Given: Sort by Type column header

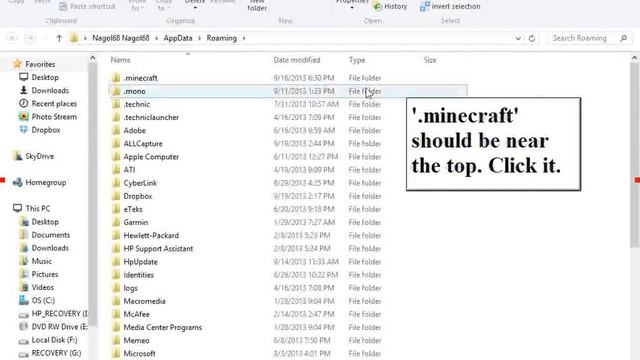Looking at the screenshot, I should [x=357, y=60].
